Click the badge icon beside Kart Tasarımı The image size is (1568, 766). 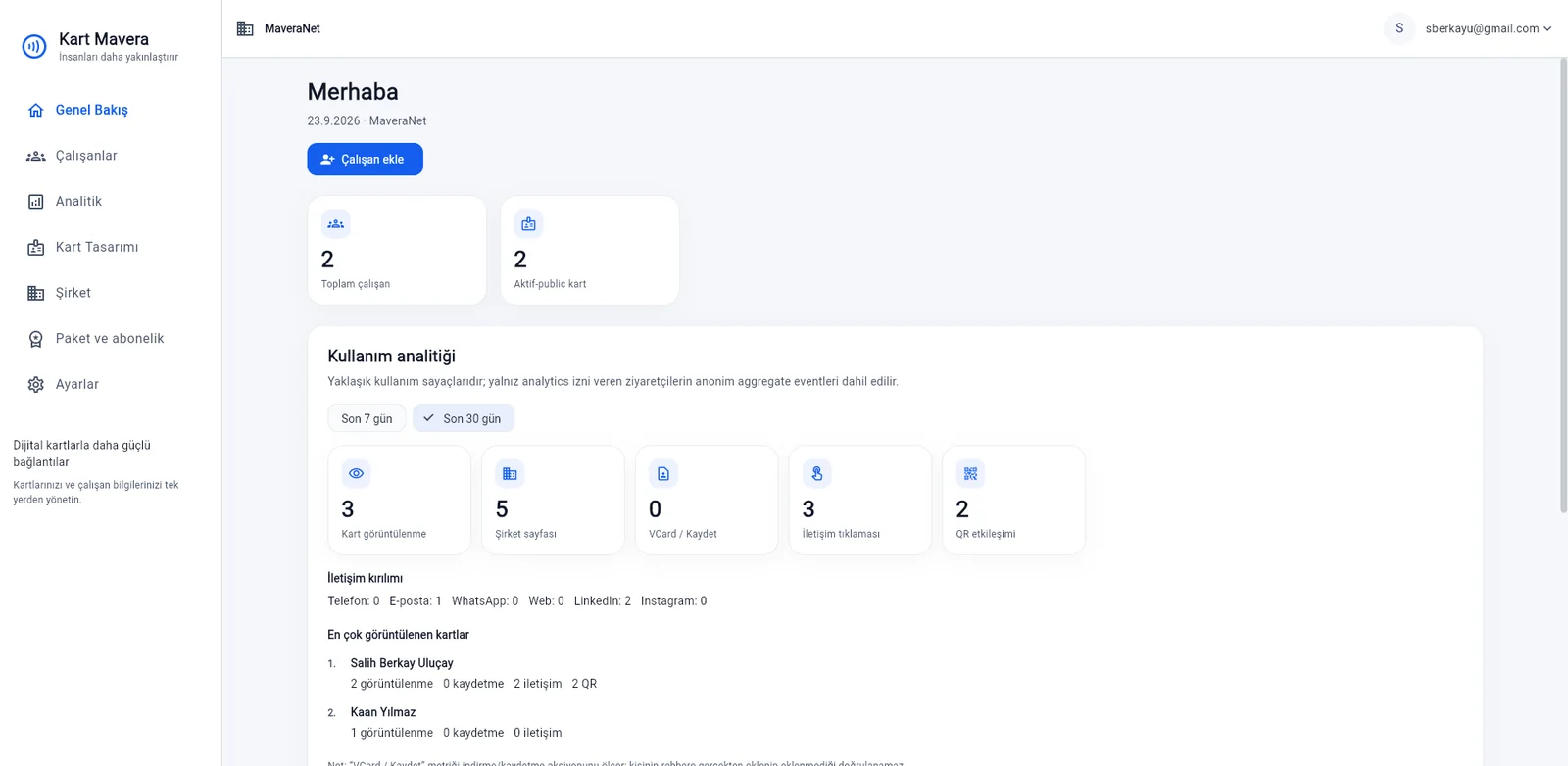36,247
